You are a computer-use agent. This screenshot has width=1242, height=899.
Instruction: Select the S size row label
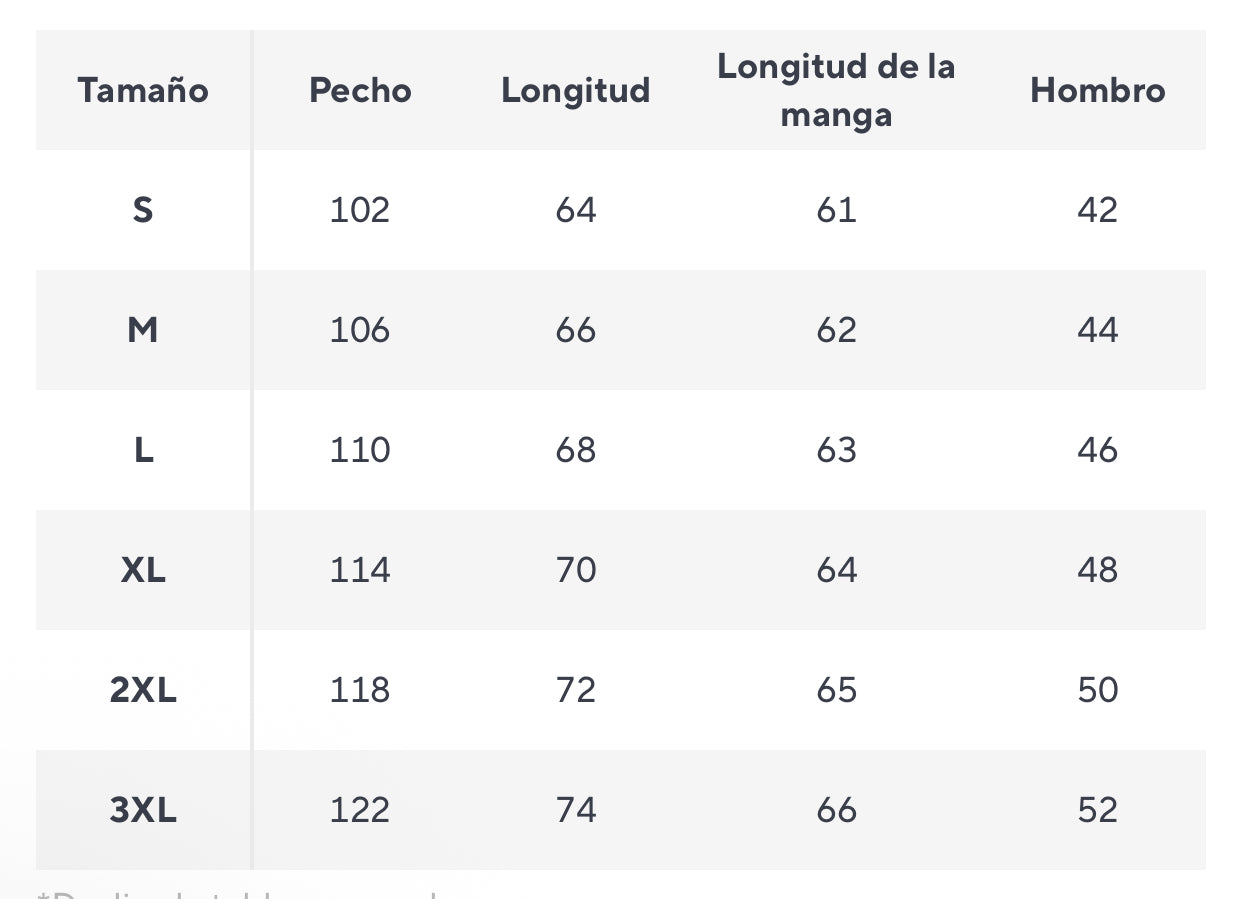click(143, 210)
